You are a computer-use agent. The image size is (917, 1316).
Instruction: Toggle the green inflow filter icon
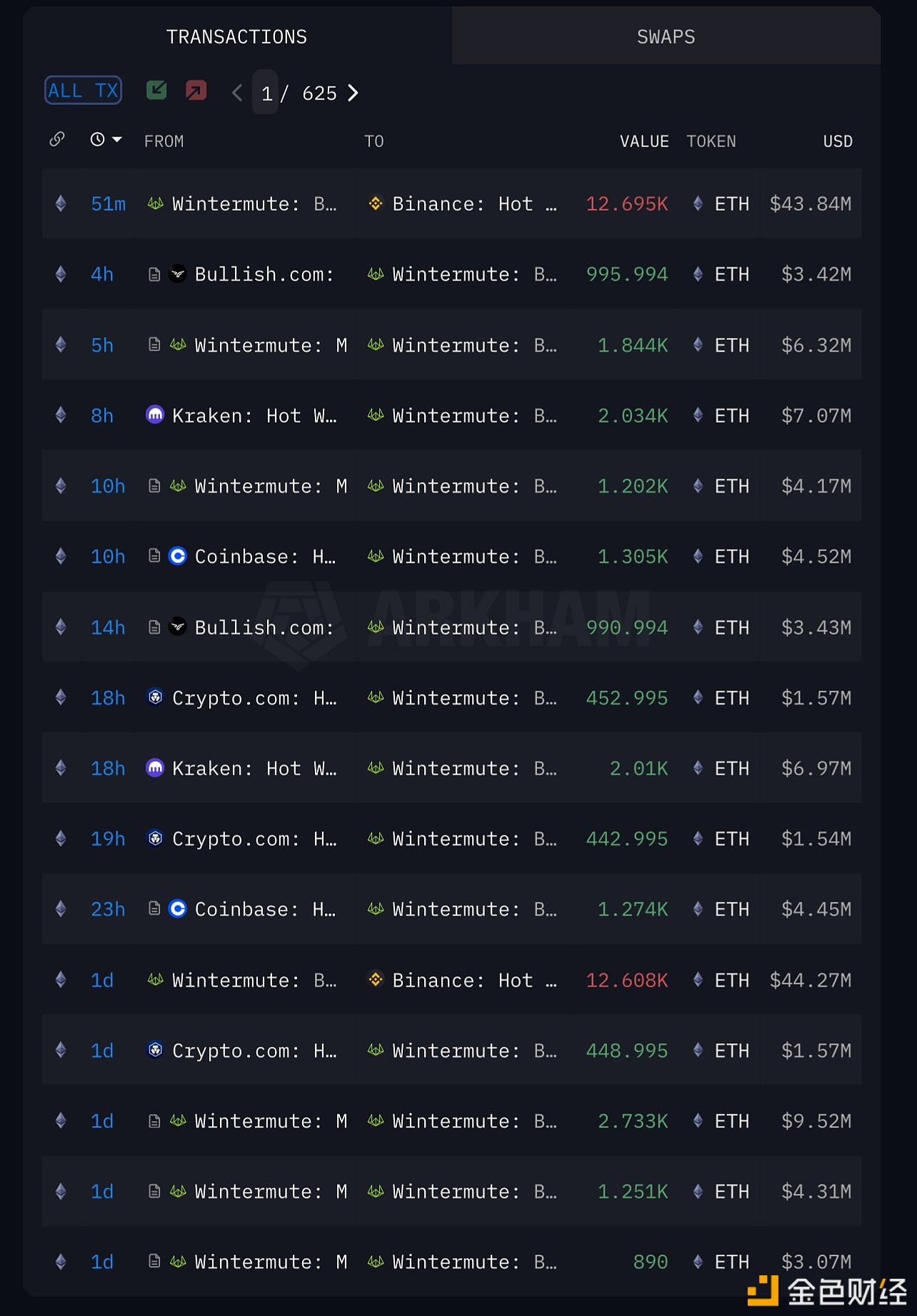pos(156,90)
